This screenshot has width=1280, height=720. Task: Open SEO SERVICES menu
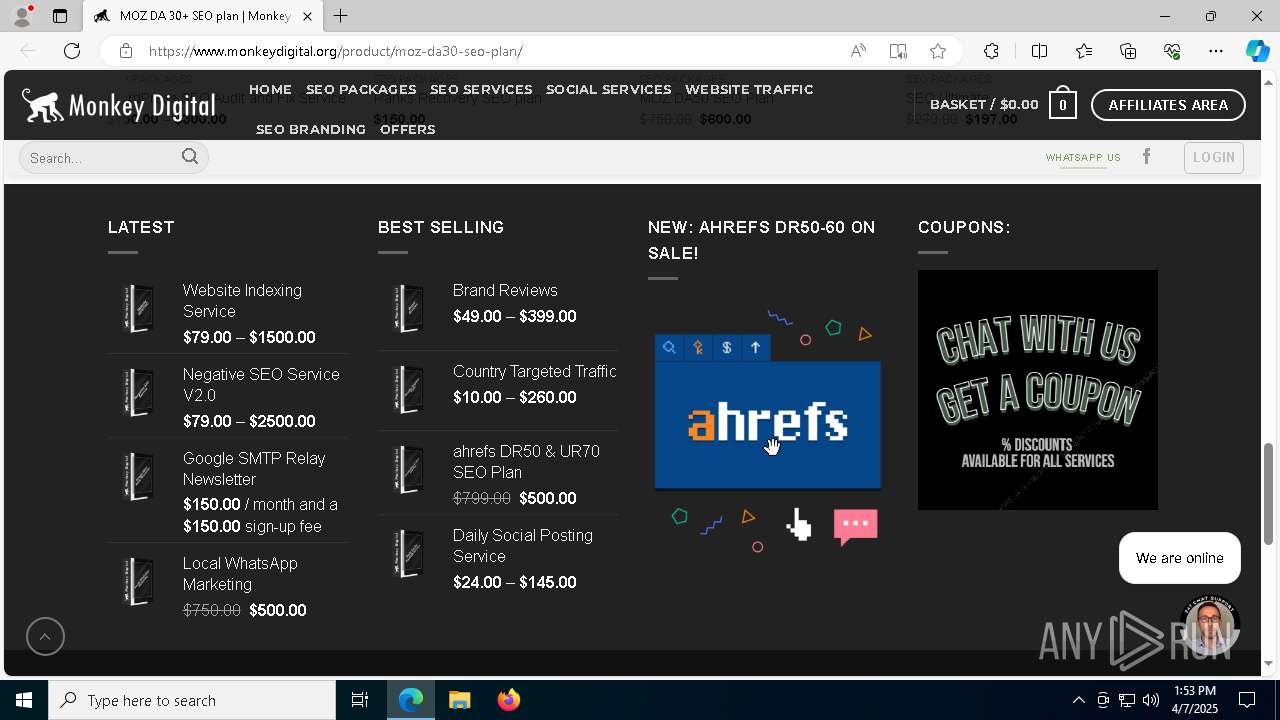(x=481, y=89)
